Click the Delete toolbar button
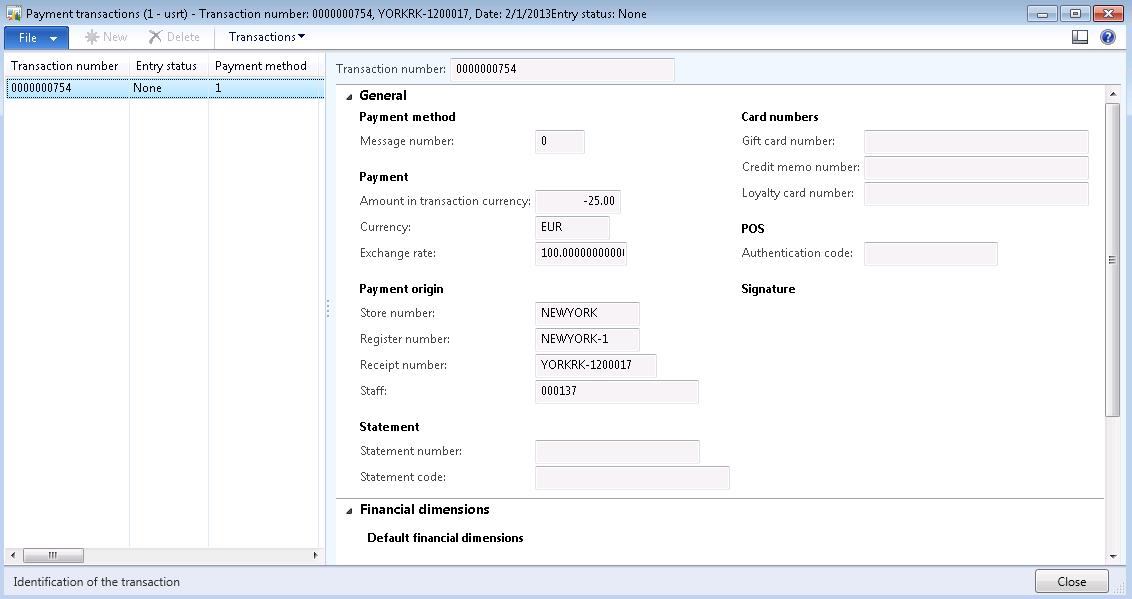Viewport: 1132px width, 599px height. (174, 37)
